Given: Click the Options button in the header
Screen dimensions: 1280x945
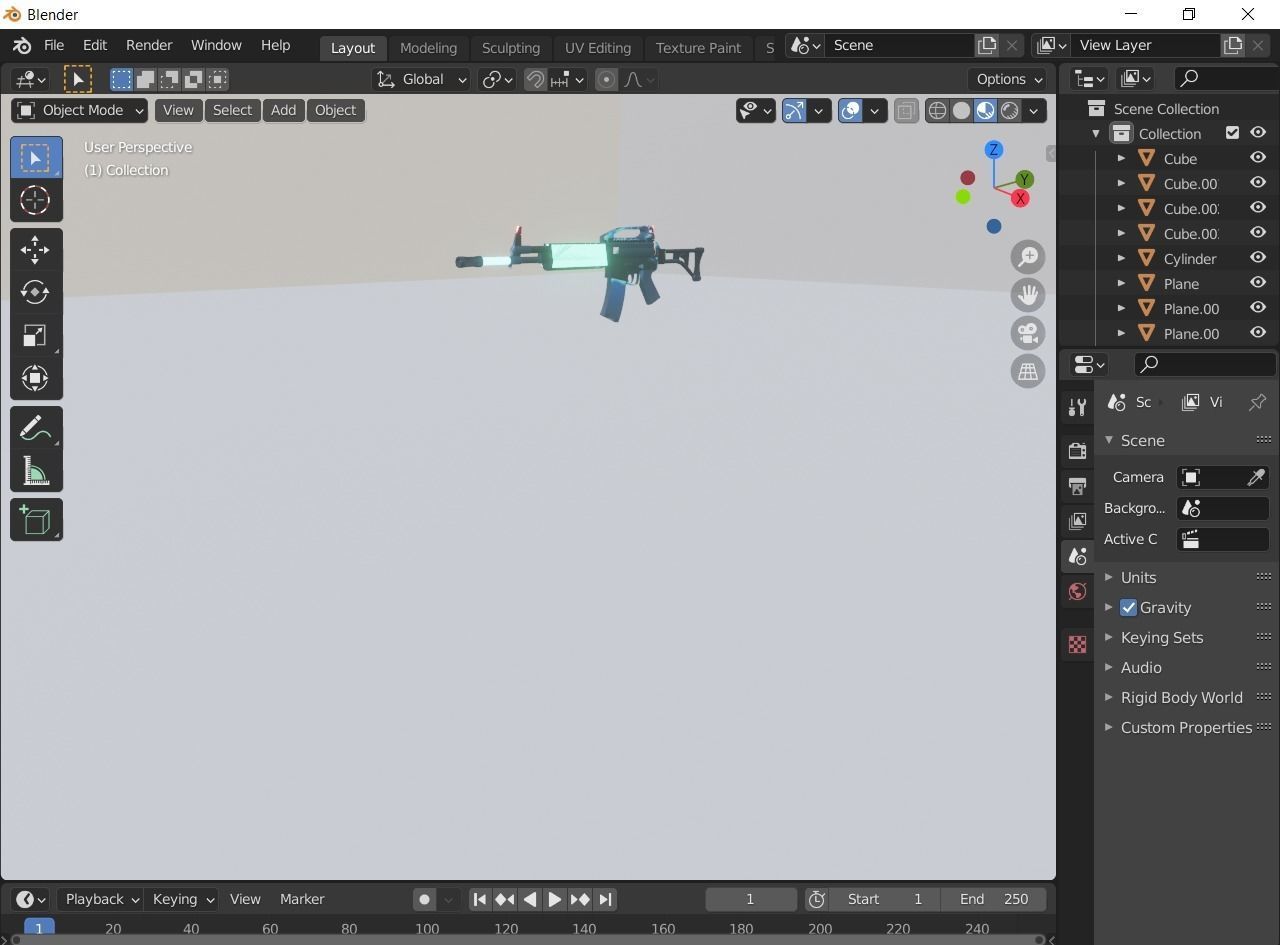Looking at the screenshot, I should pos(1005,79).
